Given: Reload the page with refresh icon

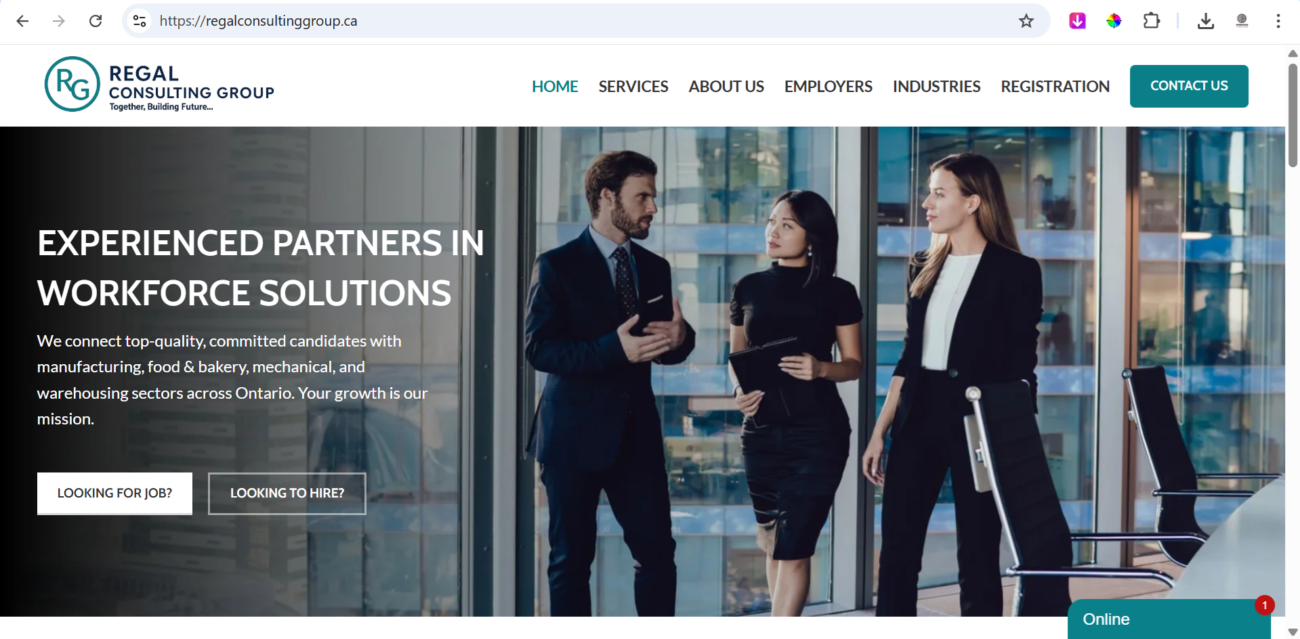Looking at the screenshot, I should [96, 21].
